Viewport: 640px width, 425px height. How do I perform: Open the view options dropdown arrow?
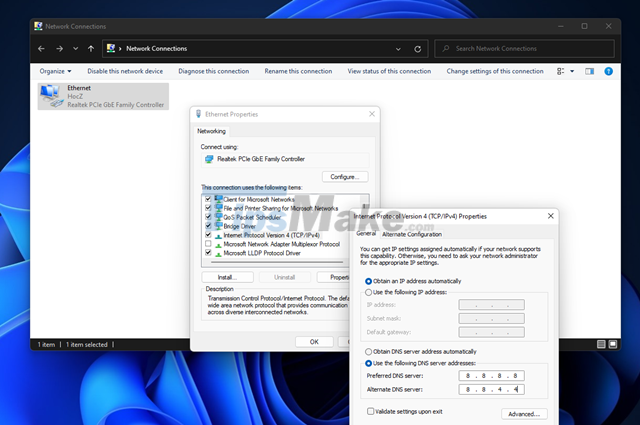pos(572,71)
